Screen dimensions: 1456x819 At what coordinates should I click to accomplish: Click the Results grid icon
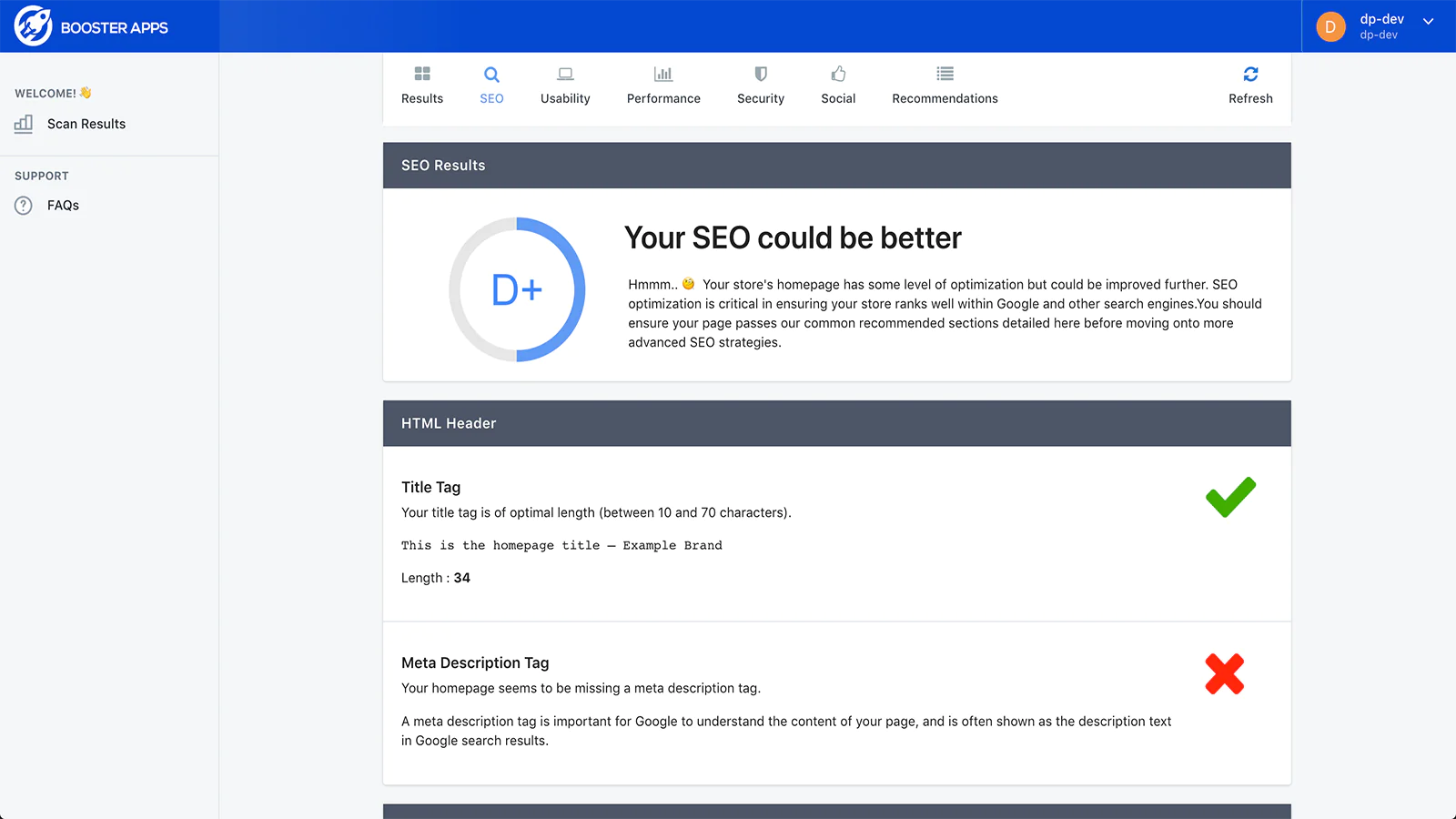coord(422,74)
